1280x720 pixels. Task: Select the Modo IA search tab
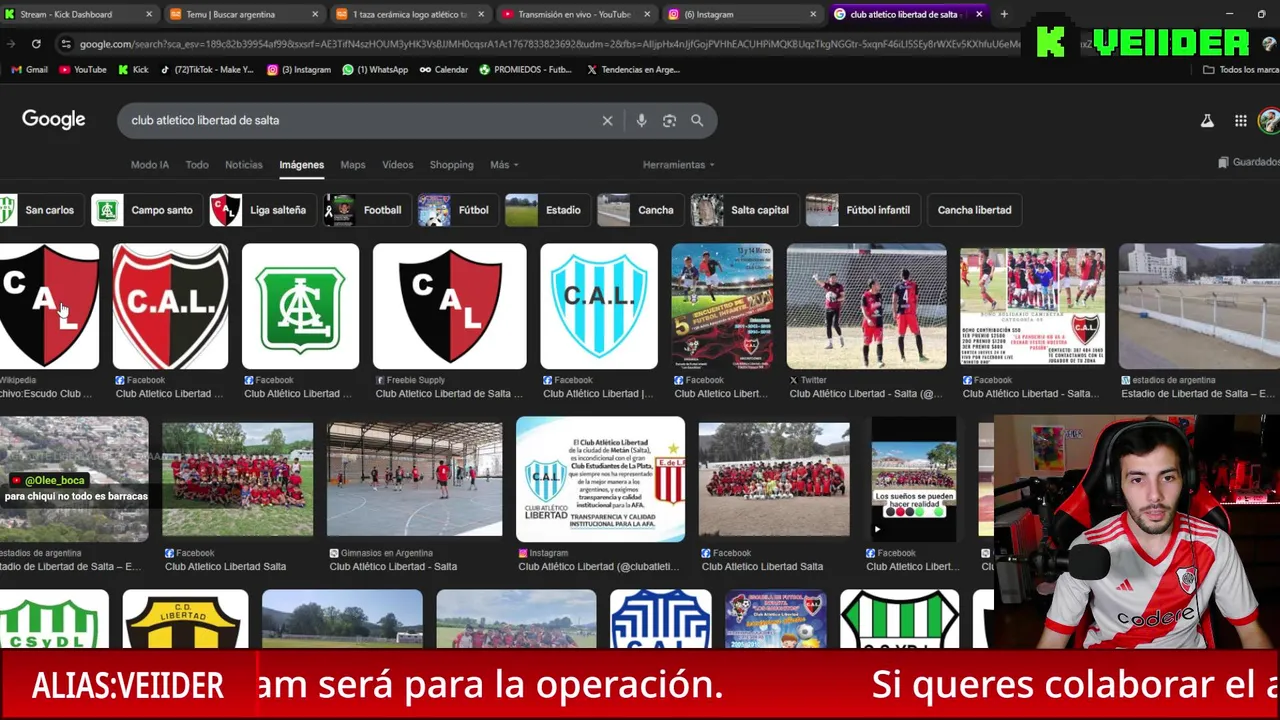150,165
